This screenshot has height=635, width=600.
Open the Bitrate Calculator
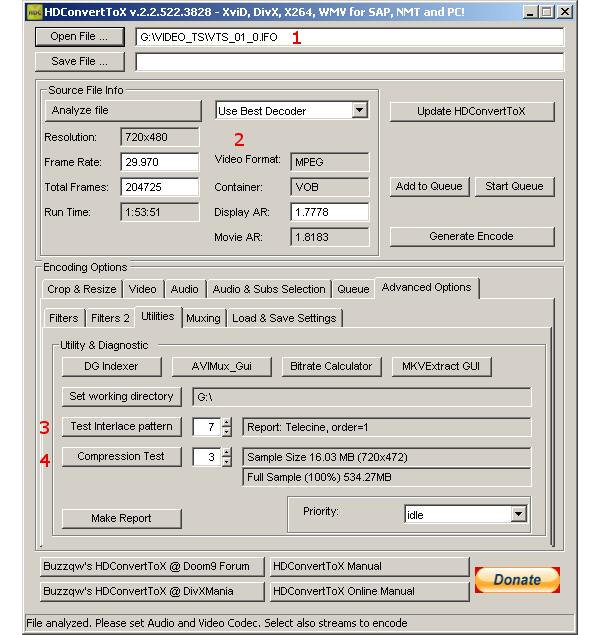332,367
